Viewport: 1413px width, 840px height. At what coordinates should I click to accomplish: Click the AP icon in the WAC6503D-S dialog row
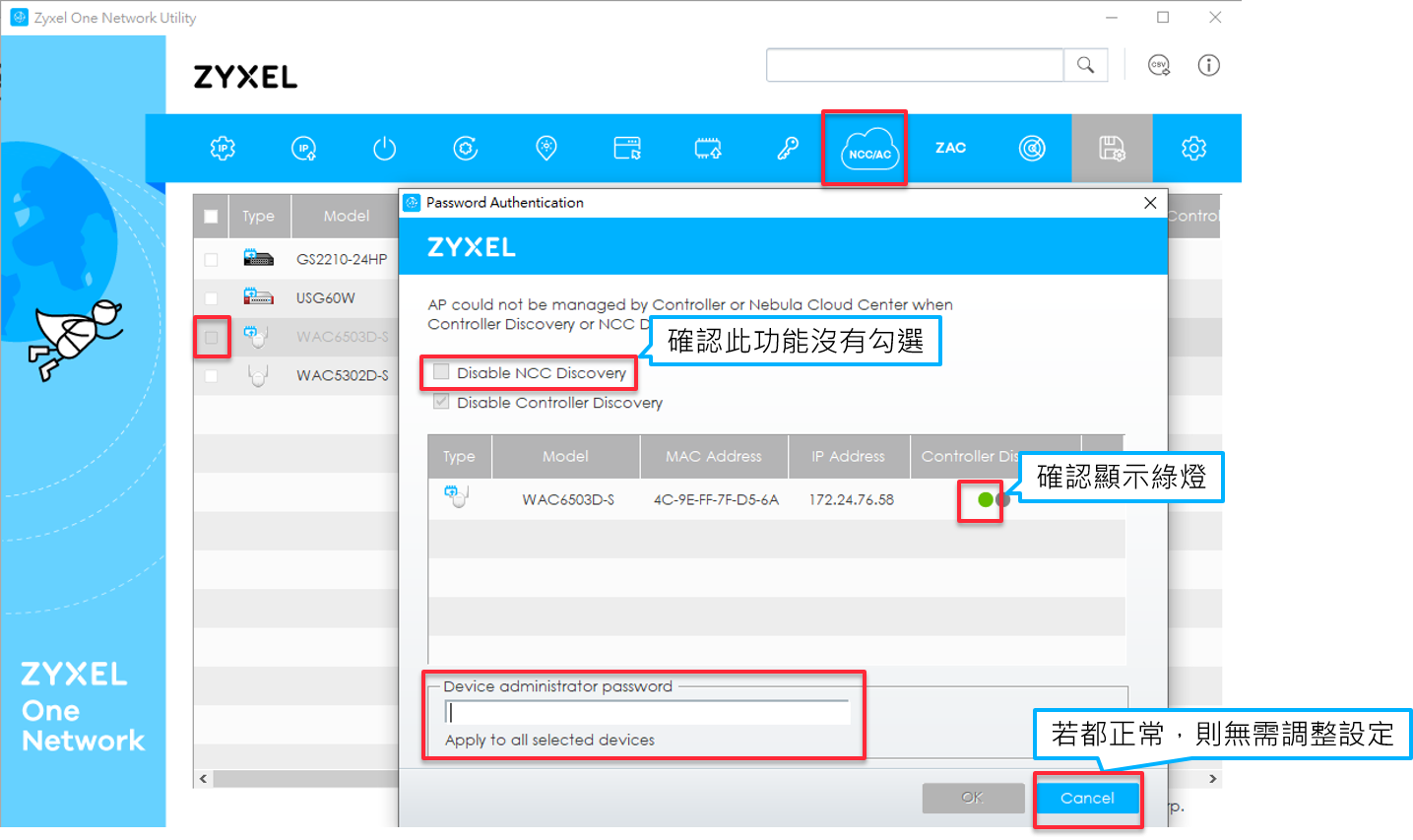tap(456, 497)
